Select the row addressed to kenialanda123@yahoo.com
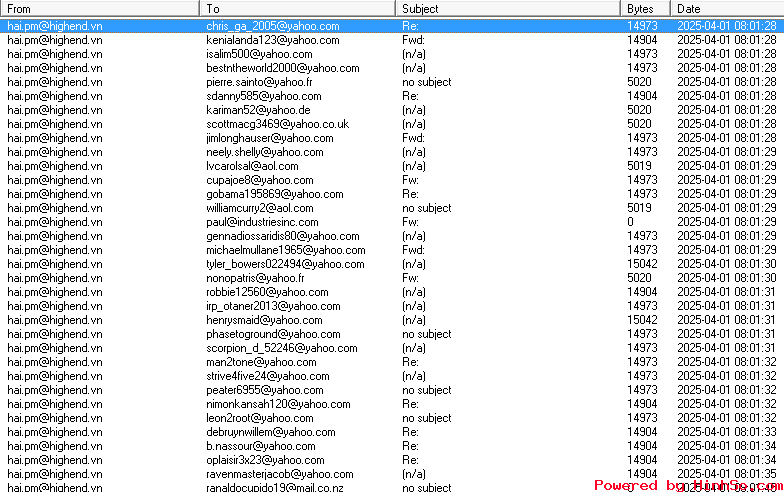The image size is (784, 492). tap(392, 40)
